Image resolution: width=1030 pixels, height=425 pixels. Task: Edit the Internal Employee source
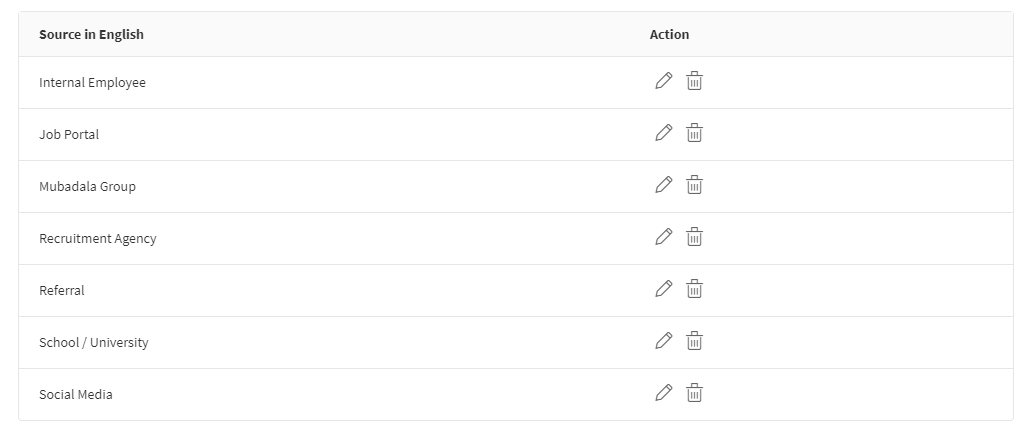663,81
